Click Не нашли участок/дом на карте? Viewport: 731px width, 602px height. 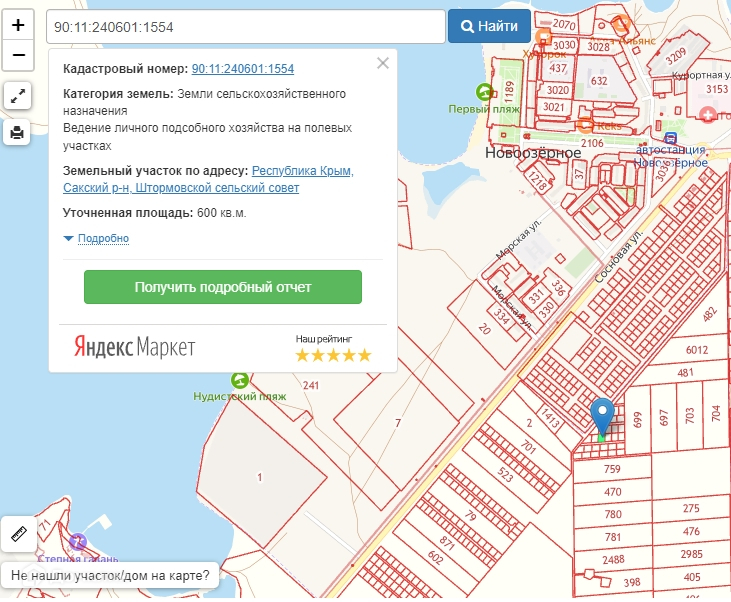click(110, 575)
